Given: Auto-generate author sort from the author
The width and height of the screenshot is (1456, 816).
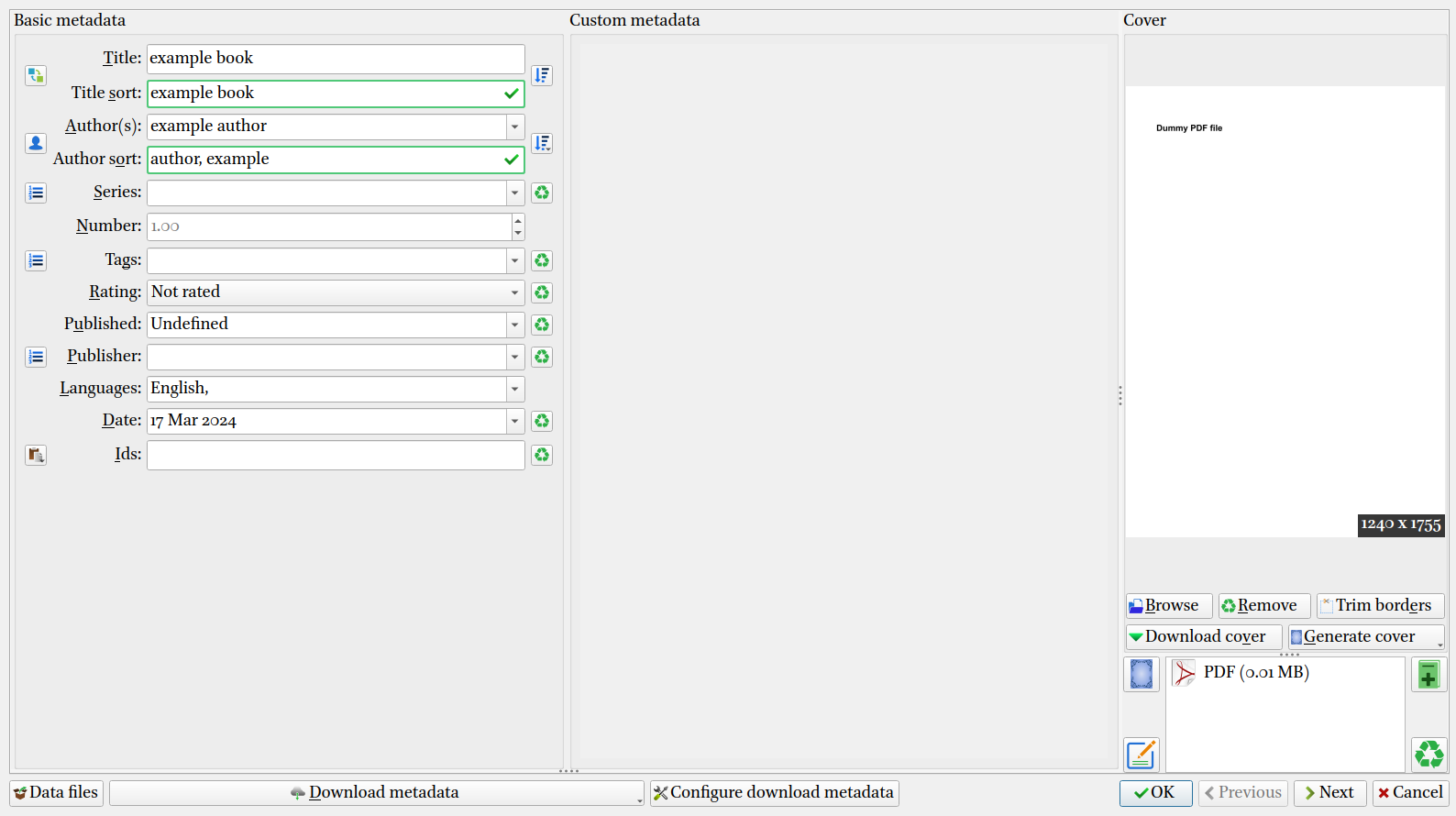Looking at the screenshot, I should [x=542, y=143].
